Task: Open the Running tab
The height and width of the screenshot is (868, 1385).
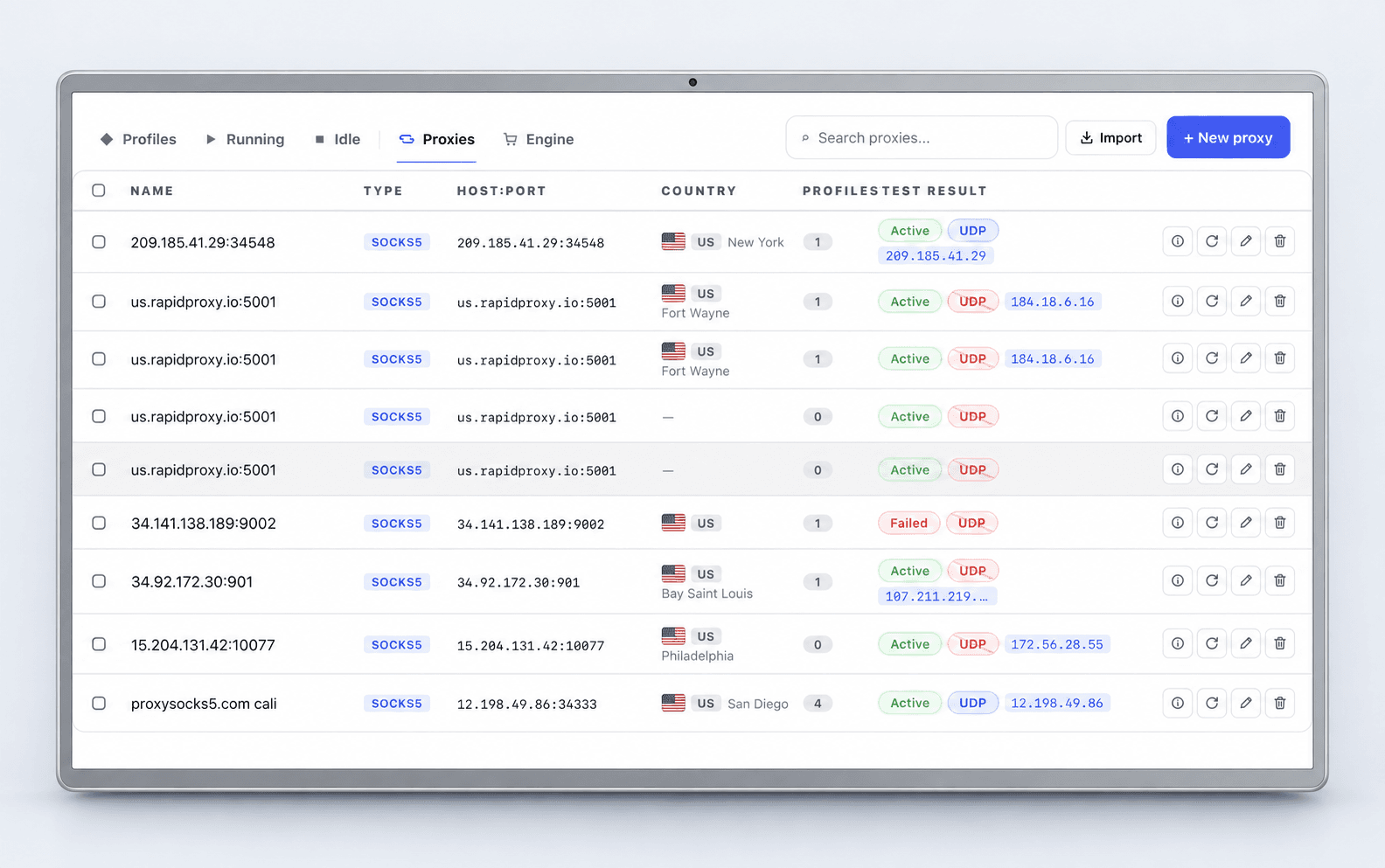Action: [245, 139]
